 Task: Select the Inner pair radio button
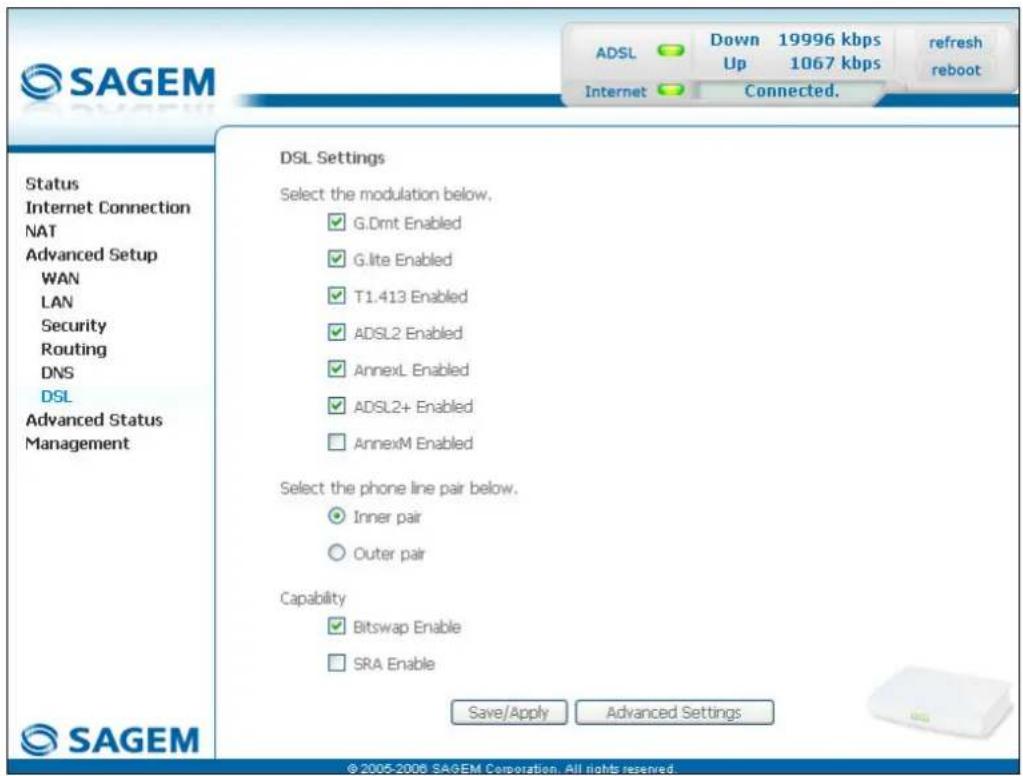336,516
